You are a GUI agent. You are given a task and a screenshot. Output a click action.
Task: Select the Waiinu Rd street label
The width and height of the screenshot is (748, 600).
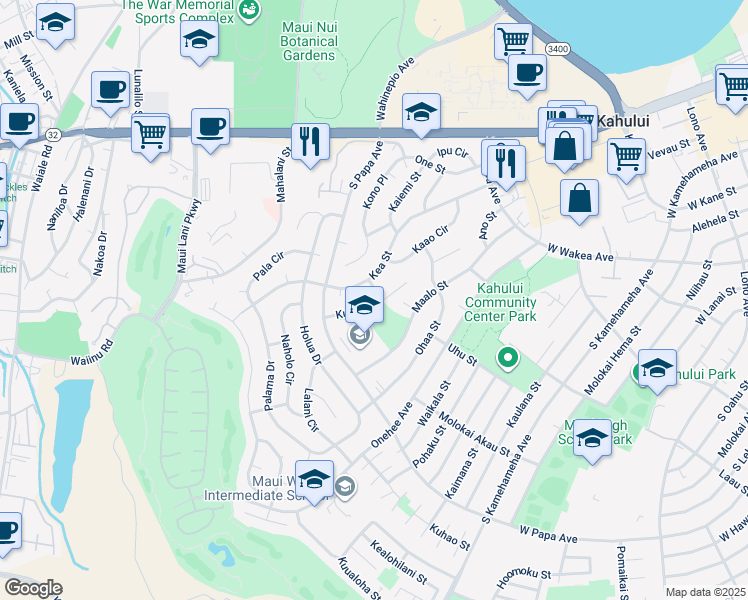92,352
